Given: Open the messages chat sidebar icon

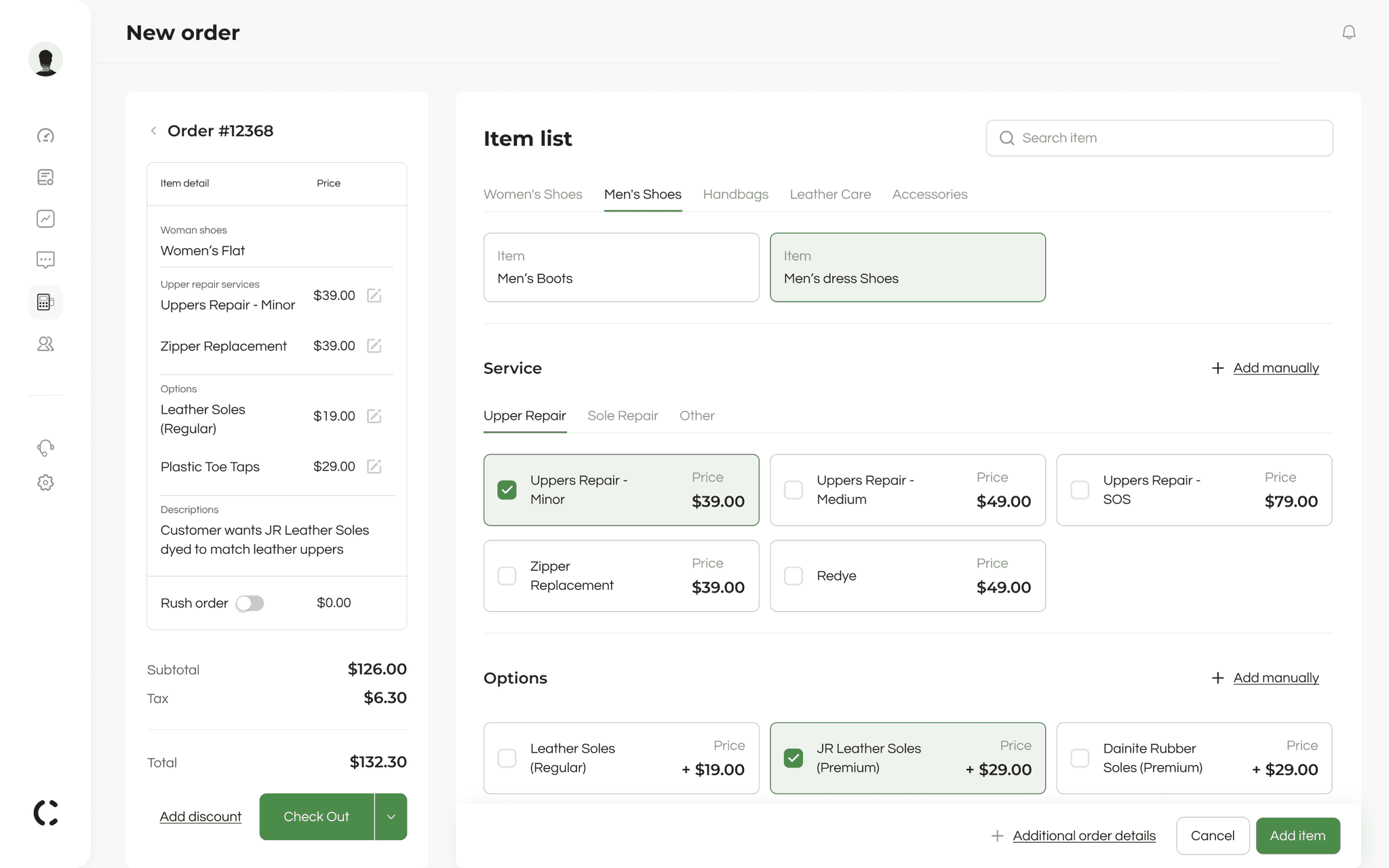Looking at the screenshot, I should pos(45,260).
